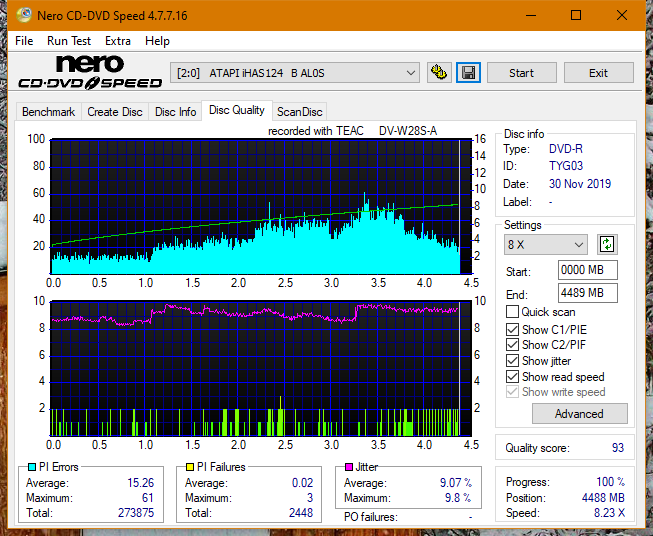This screenshot has height=536, width=653.
Task: Click the PI Errors total 273875
Action: click(136, 512)
